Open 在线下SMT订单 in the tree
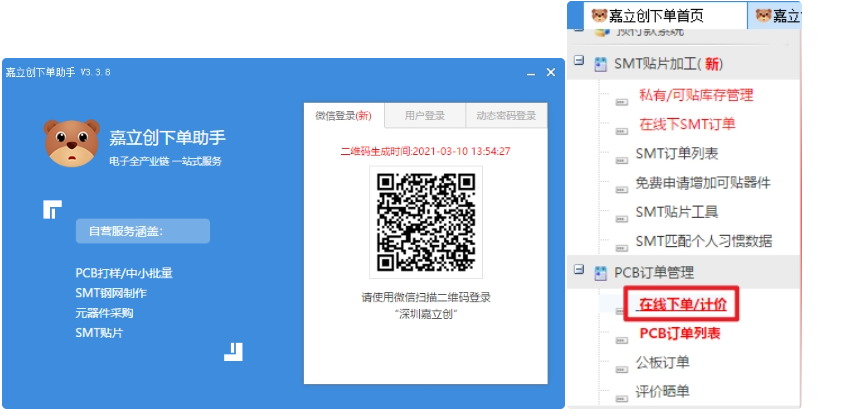 [x=687, y=124]
